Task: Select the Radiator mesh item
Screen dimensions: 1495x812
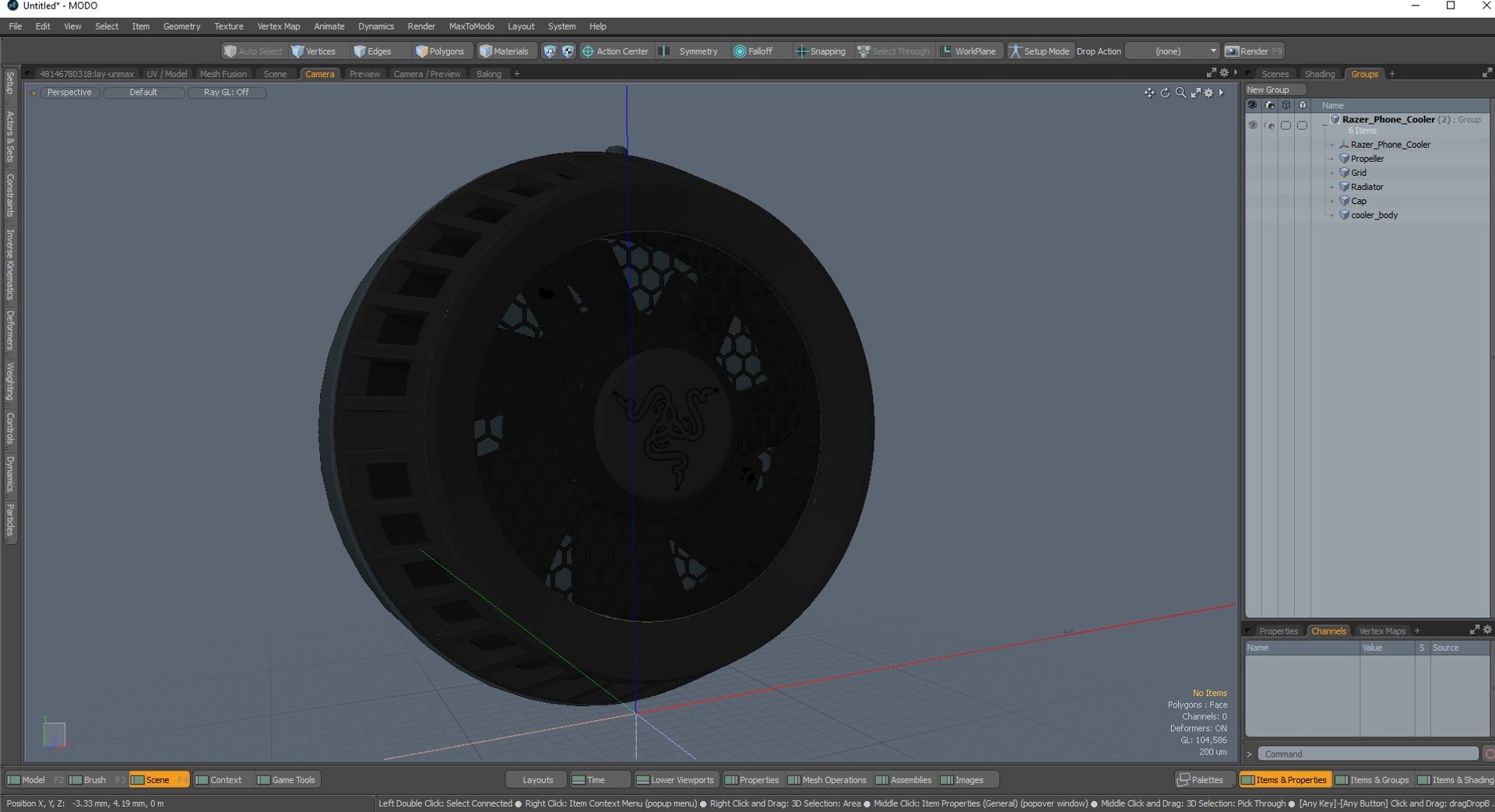Action: (1367, 187)
